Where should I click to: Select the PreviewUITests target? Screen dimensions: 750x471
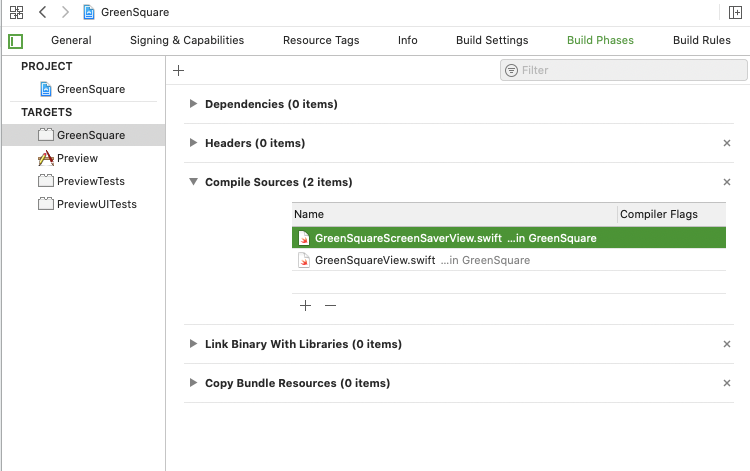click(x=96, y=204)
